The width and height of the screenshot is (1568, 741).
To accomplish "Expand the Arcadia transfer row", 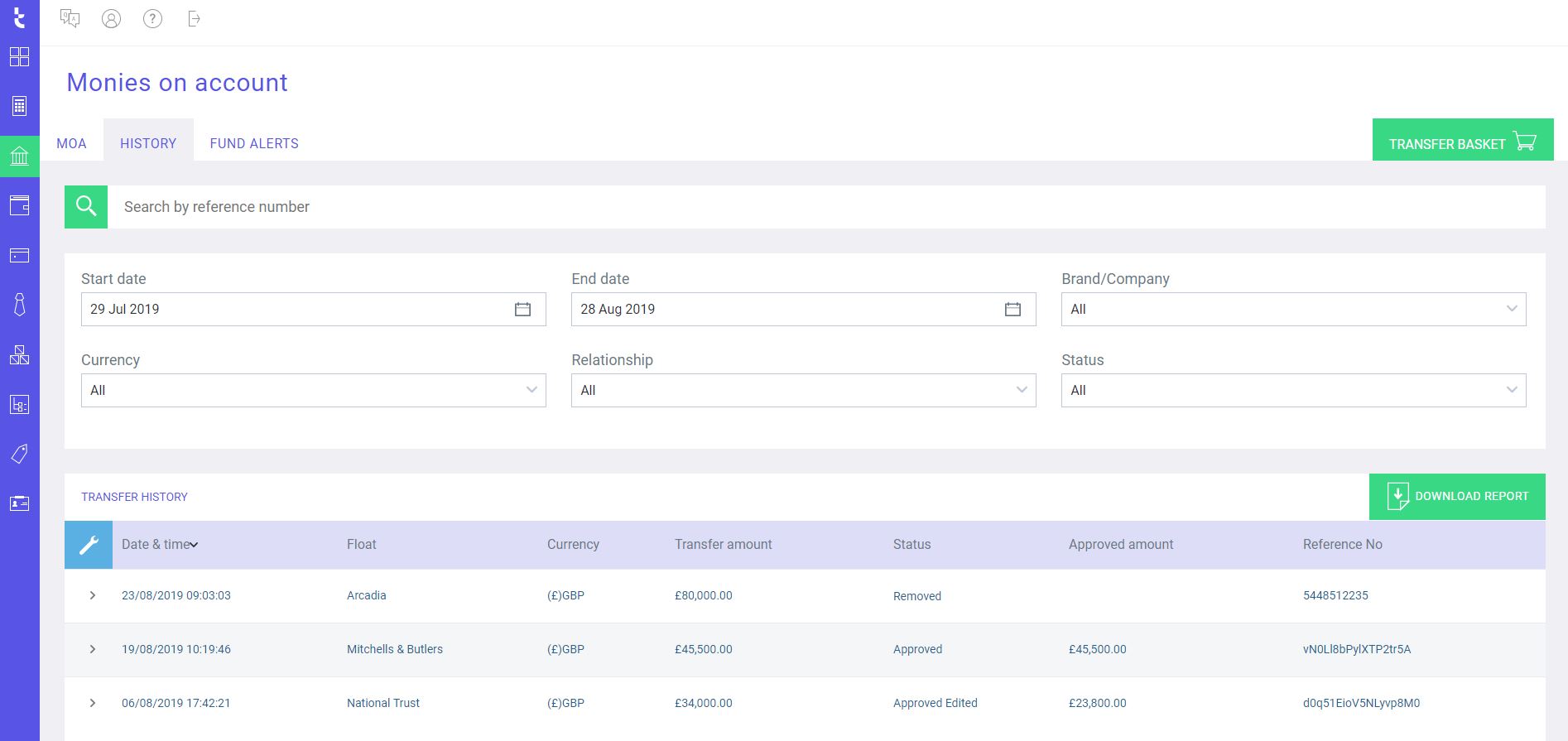I will click(93, 595).
